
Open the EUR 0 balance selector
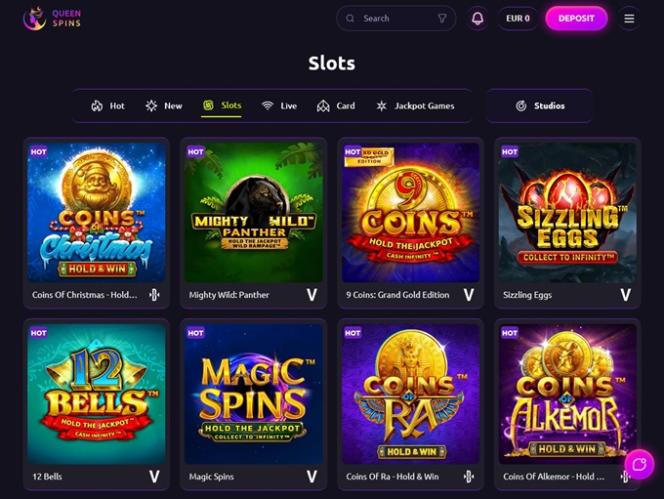pos(518,18)
